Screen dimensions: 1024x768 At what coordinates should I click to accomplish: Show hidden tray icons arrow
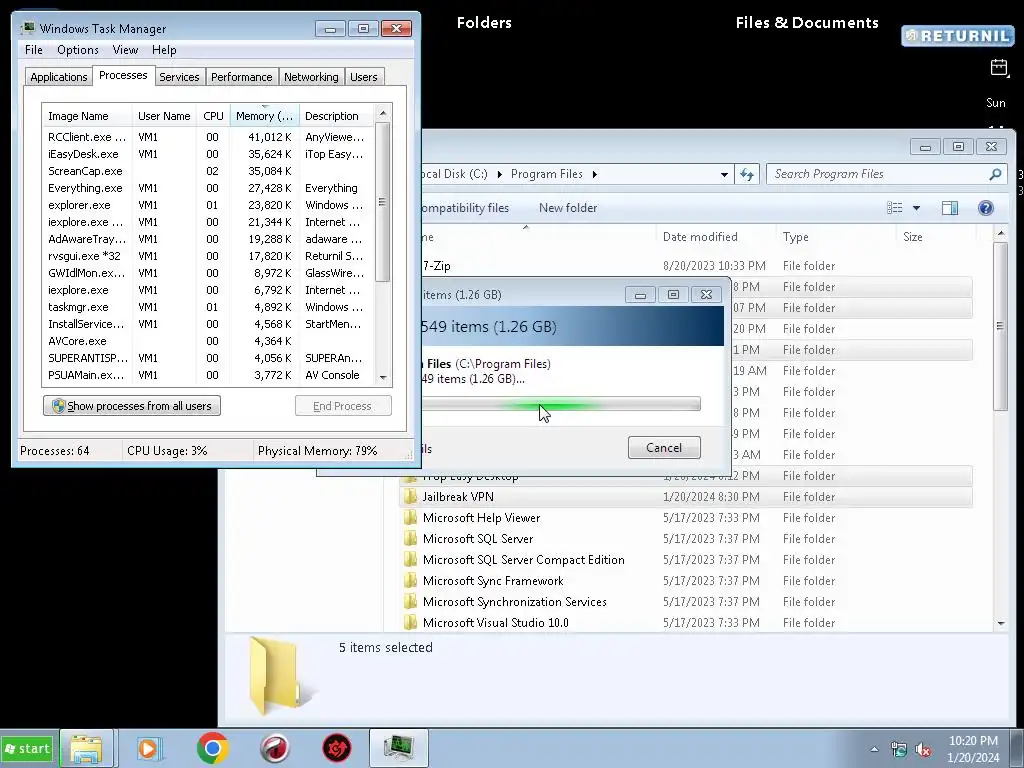[x=874, y=749]
